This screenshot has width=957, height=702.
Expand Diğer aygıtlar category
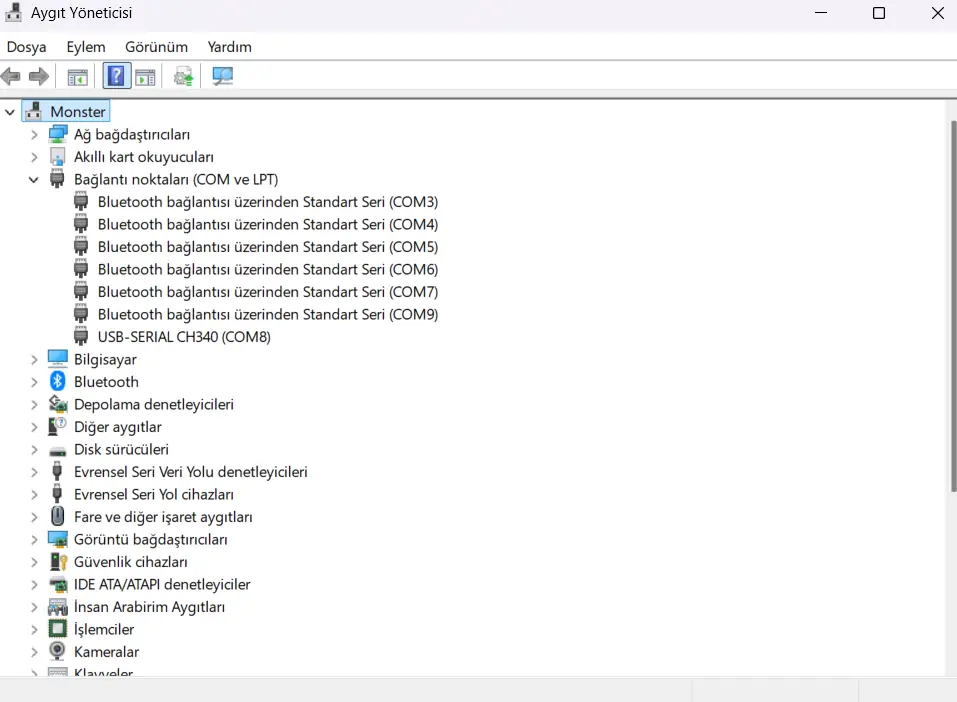(x=34, y=427)
